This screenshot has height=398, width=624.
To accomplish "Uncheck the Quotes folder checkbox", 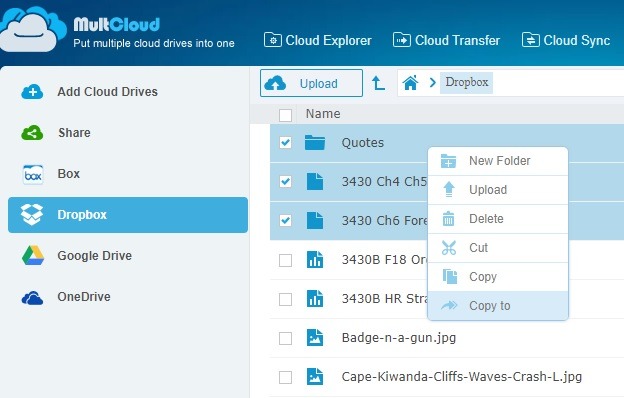I will (285, 142).
